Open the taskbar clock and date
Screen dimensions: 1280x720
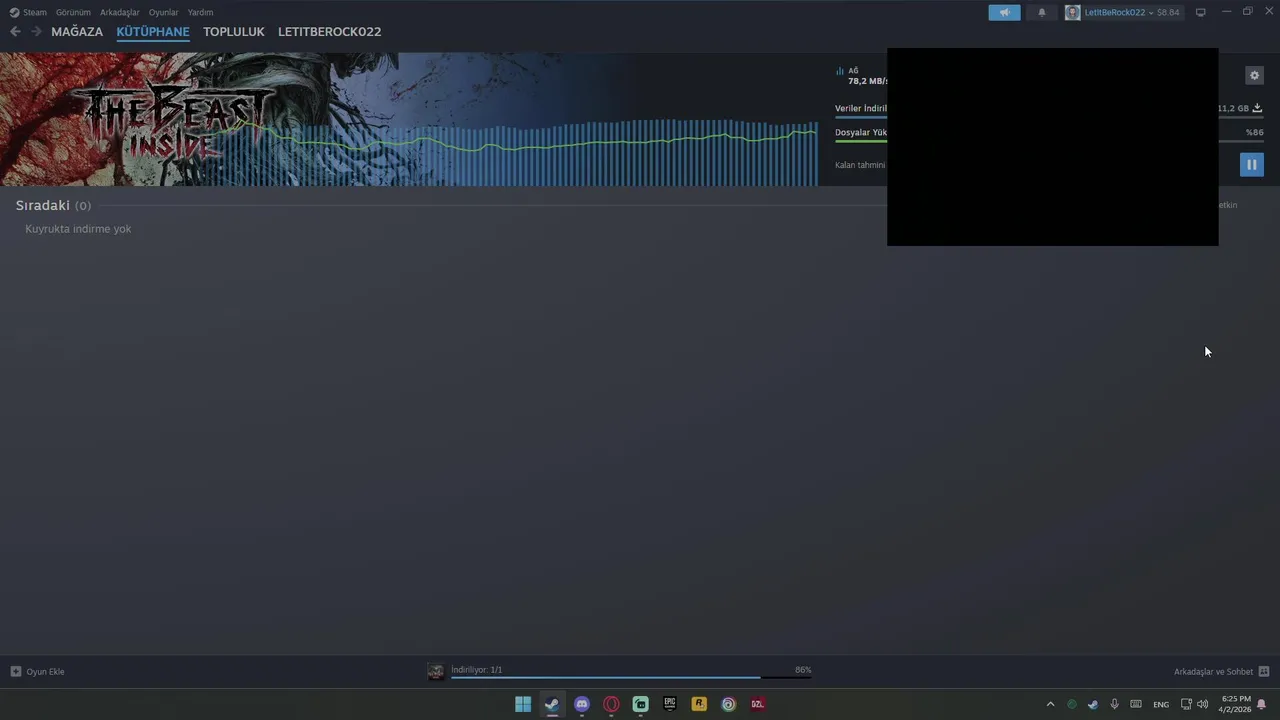pos(1236,704)
